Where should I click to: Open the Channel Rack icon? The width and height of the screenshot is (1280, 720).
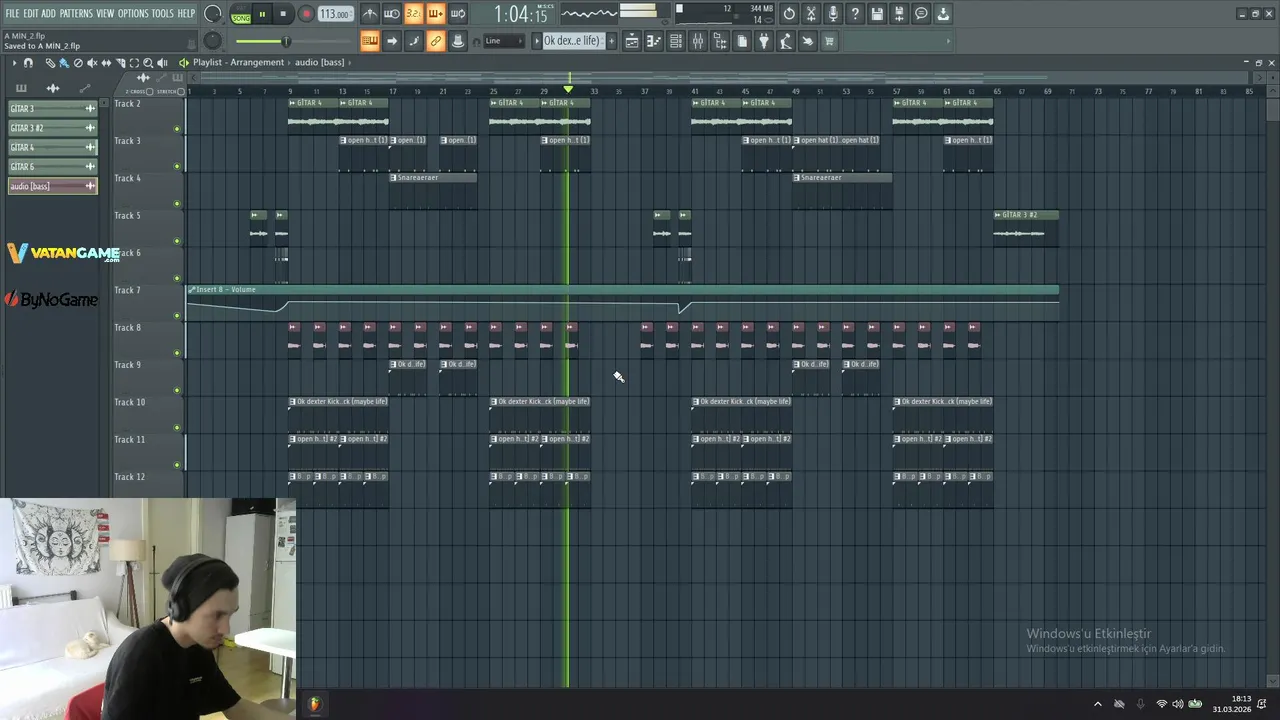click(676, 41)
